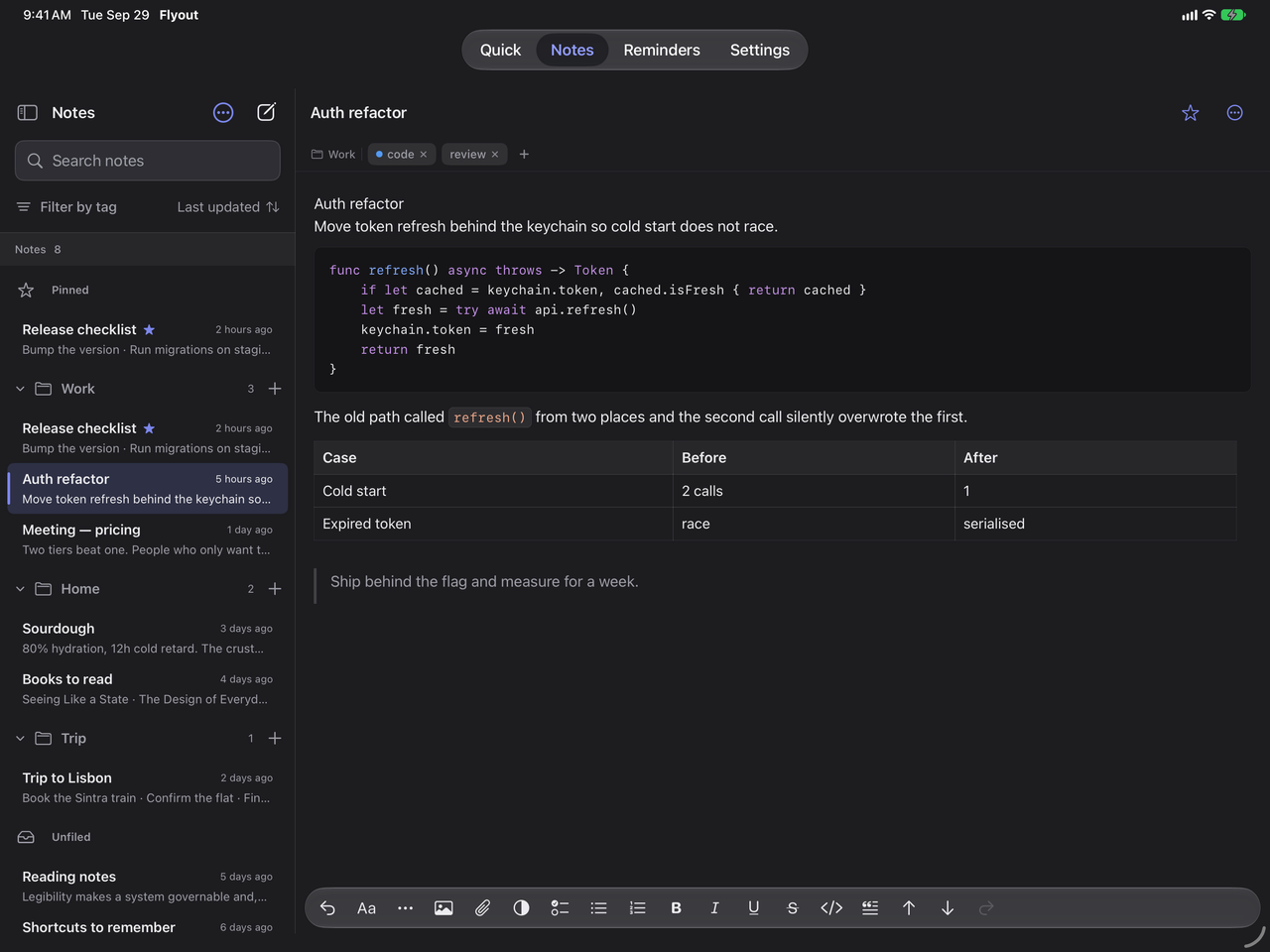The height and width of the screenshot is (952, 1270).
Task: Remove the review tag
Action: pyautogui.click(x=495, y=155)
